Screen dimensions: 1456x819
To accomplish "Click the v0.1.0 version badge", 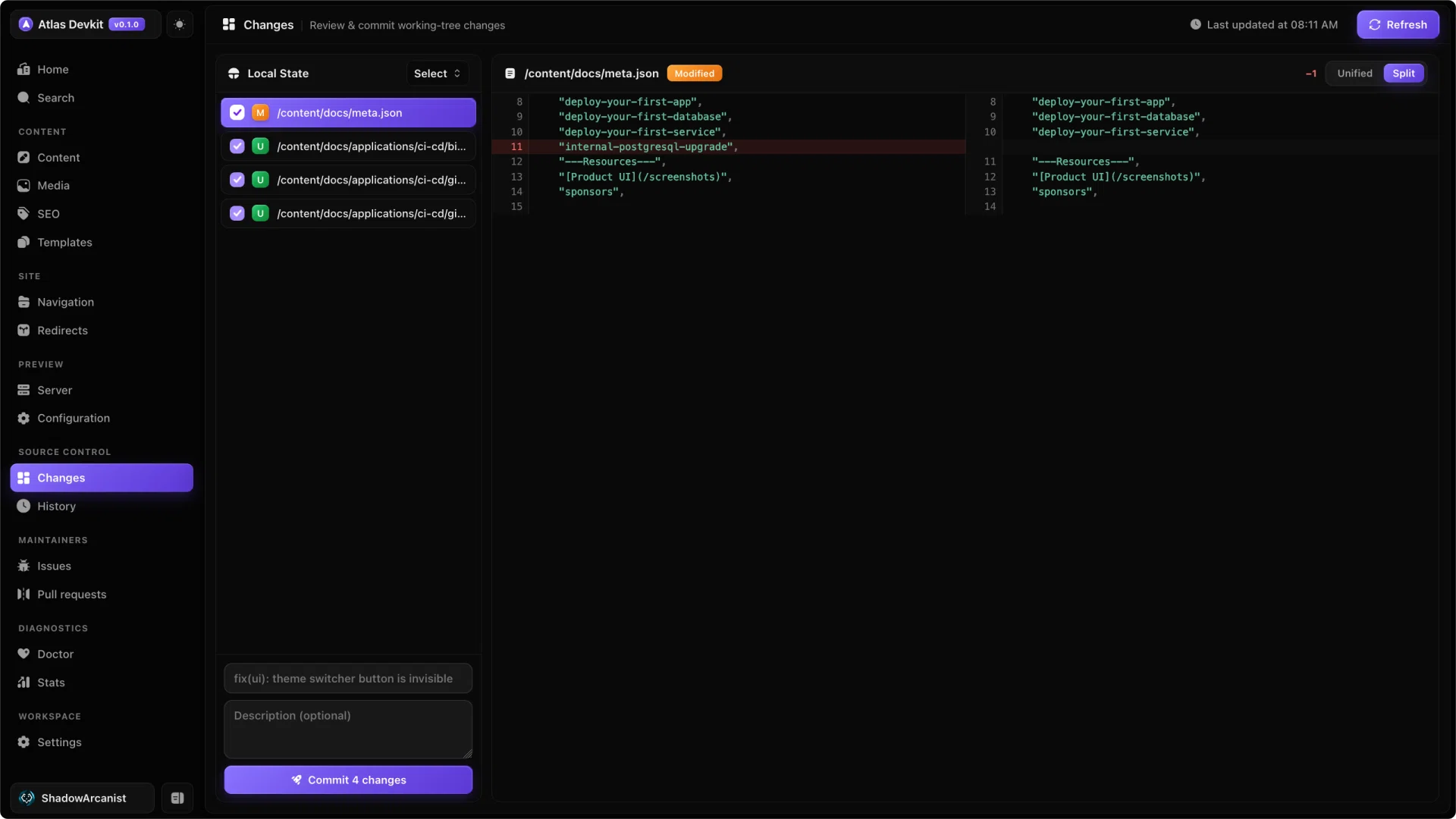I will [x=127, y=24].
